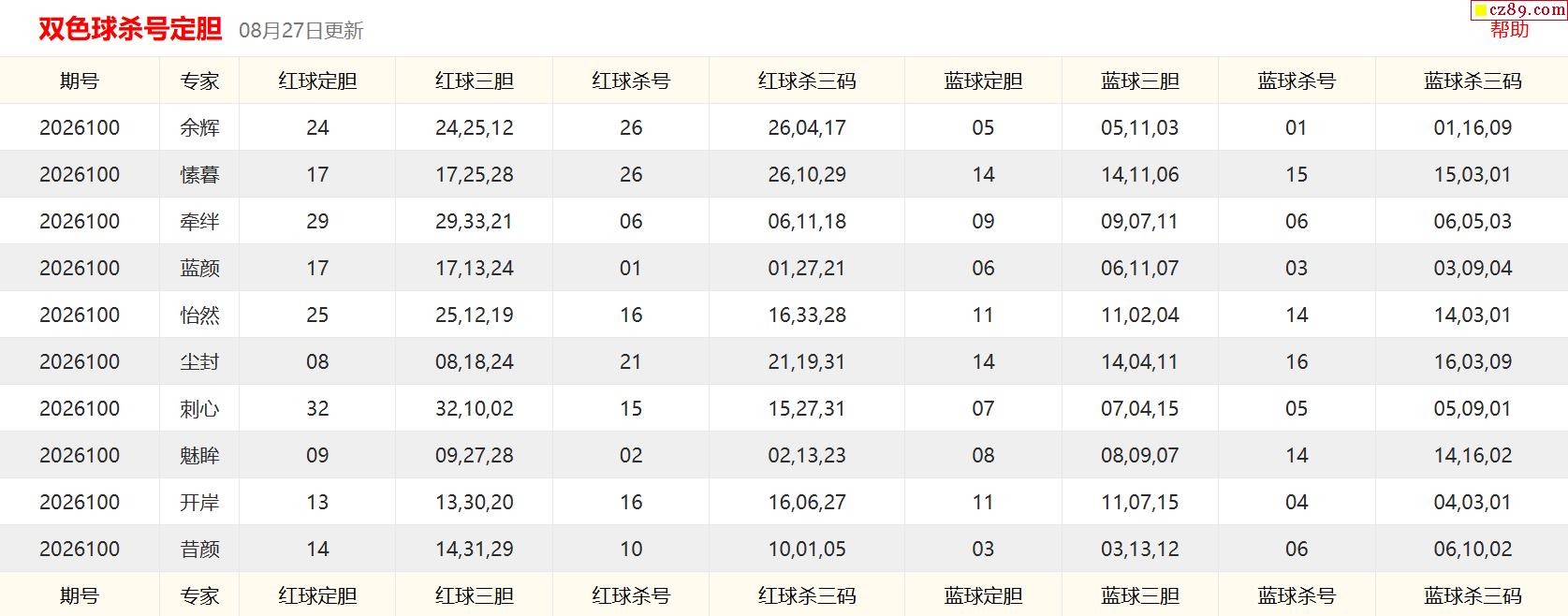Open expert 牵绊's entry
This screenshot has height=616, width=1568.
click(x=199, y=222)
